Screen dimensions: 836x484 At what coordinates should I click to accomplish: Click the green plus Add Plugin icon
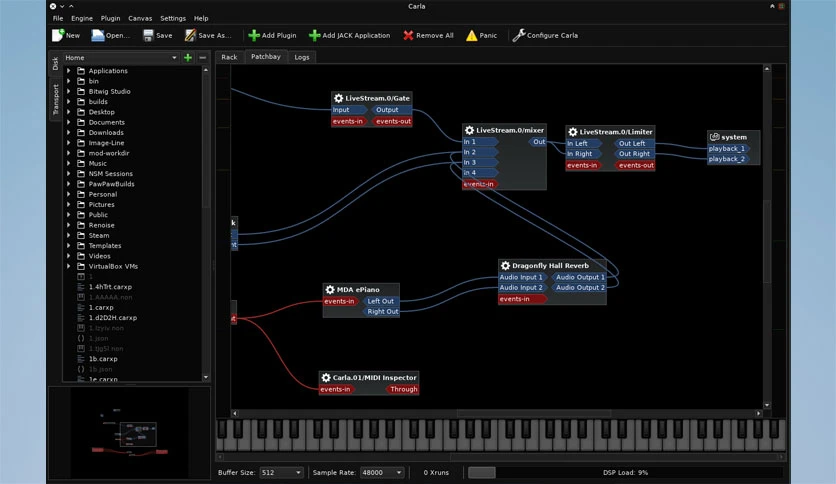[254, 35]
